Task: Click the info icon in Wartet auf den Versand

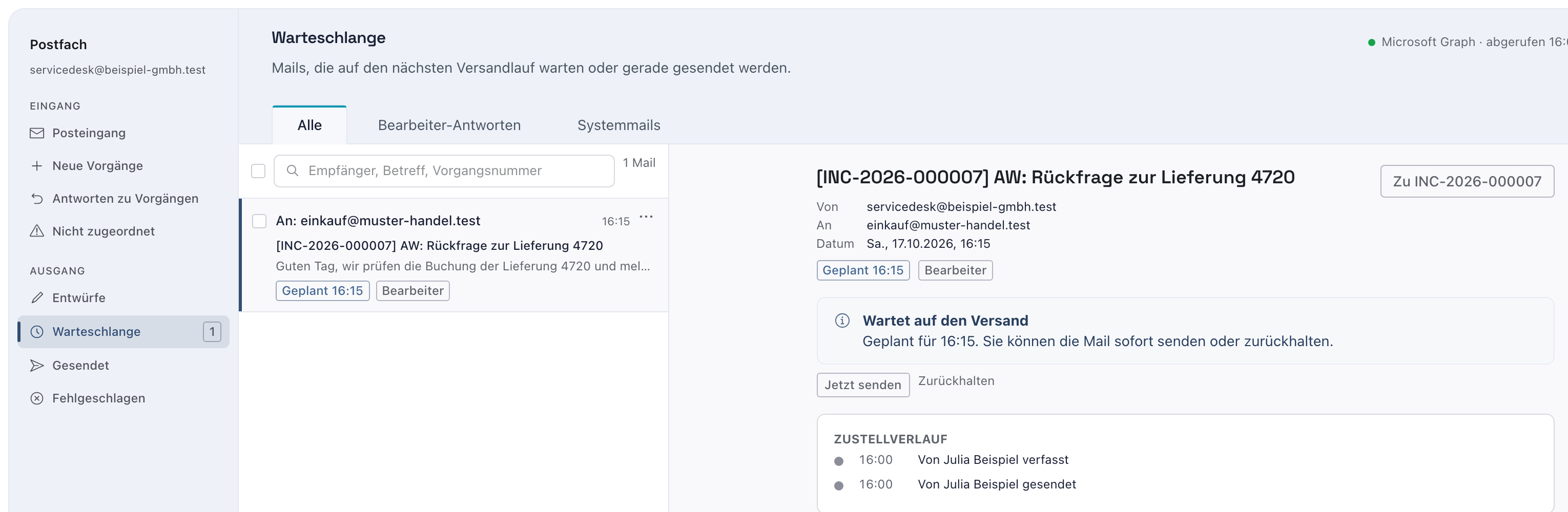Action: click(842, 321)
